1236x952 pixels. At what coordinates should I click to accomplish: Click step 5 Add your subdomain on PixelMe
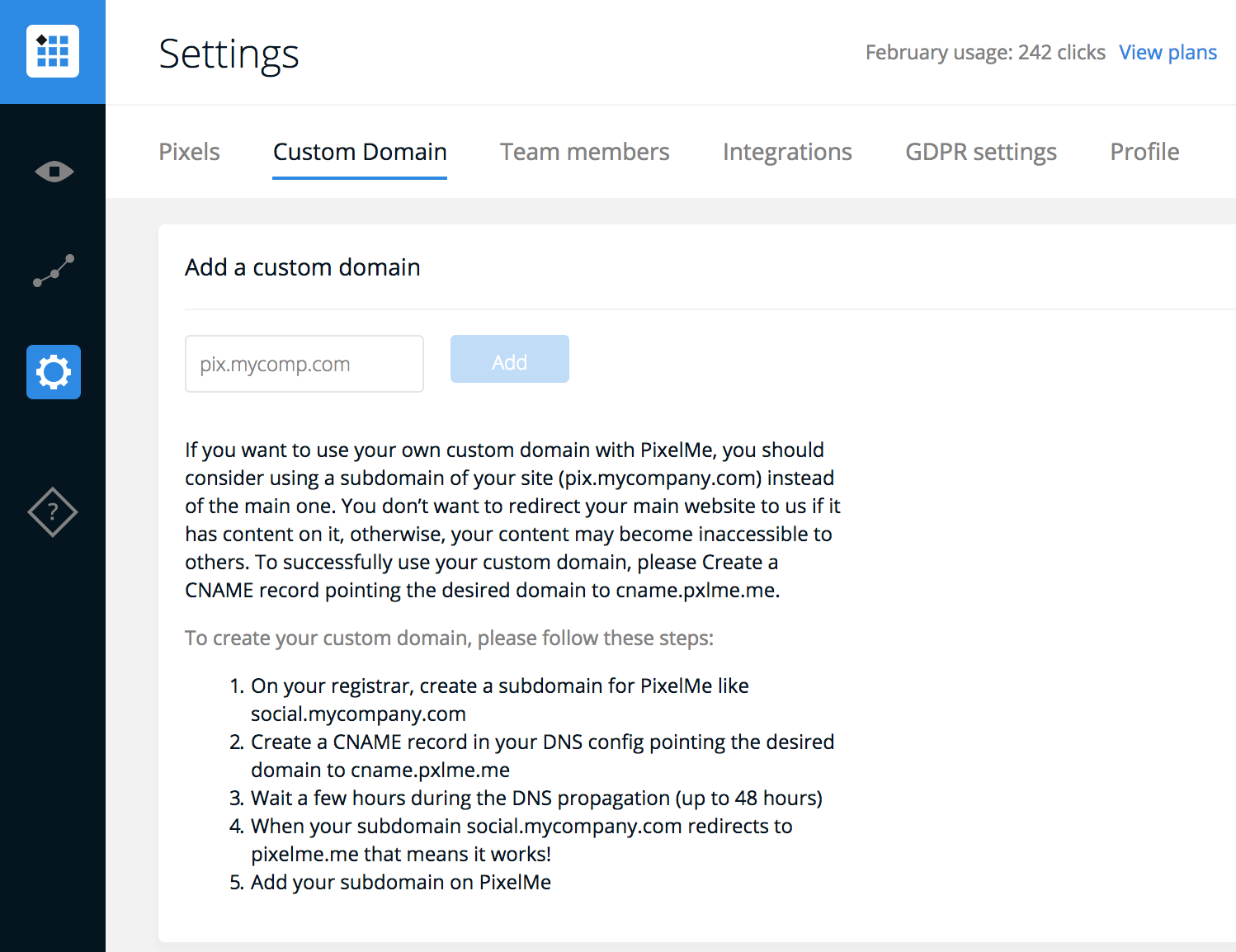[400, 882]
